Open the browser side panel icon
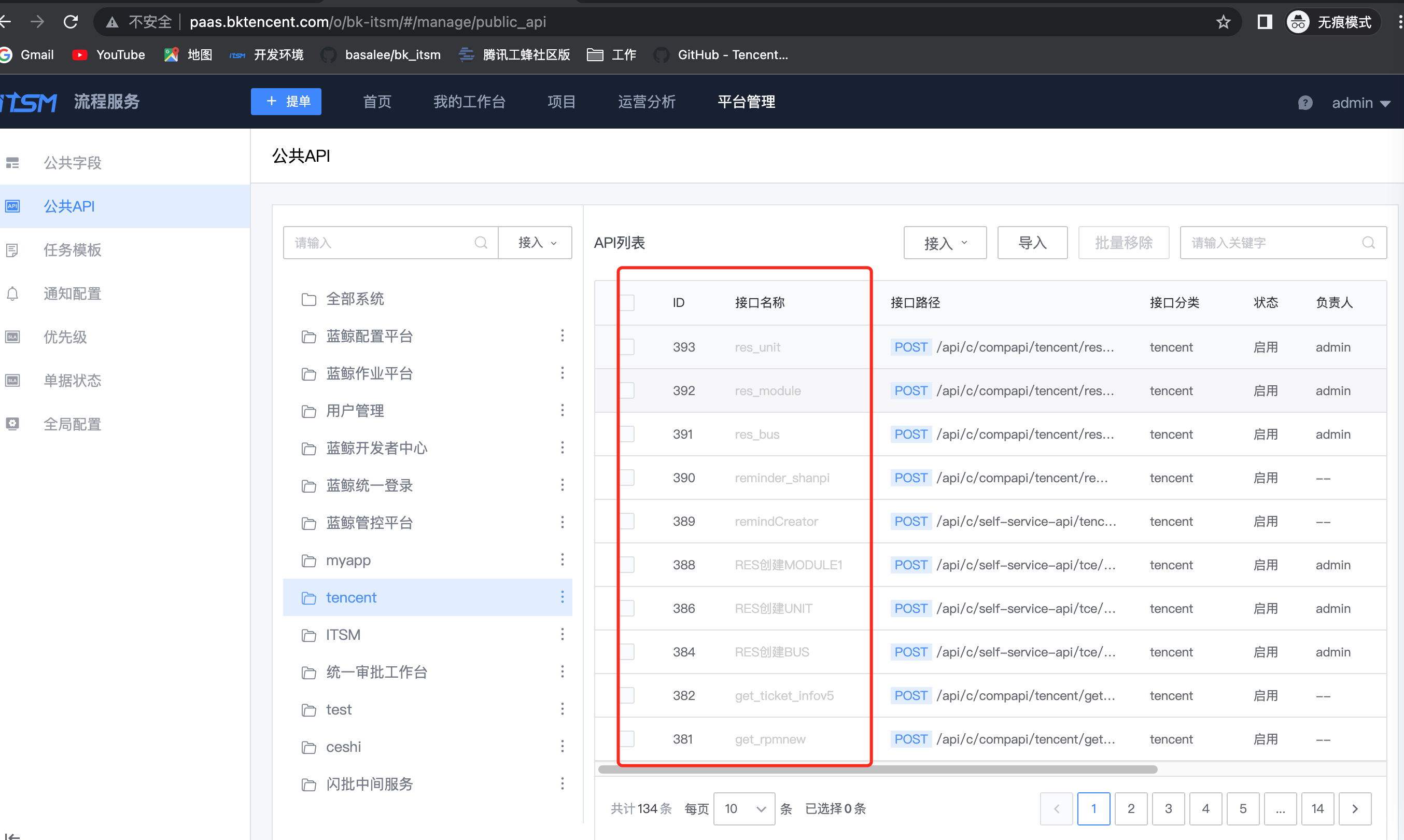Image resolution: width=1404 pixels, height=840 pixels. pyautogui.click(x=1264, y=22)
